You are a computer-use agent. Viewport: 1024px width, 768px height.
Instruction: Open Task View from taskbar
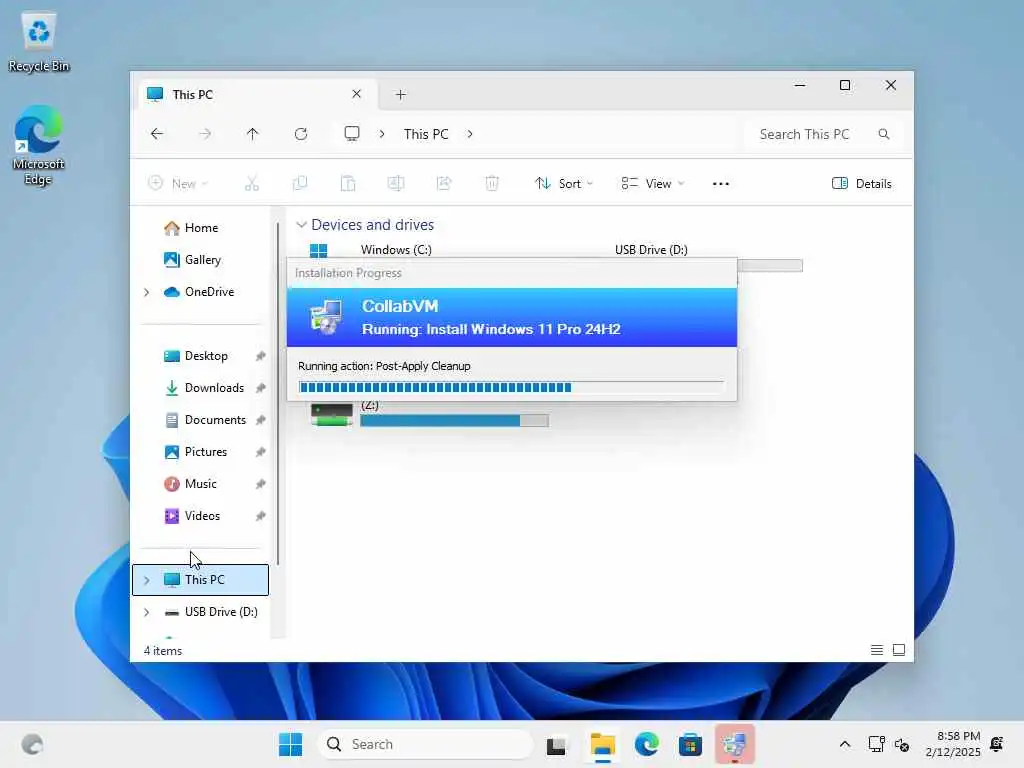[x=556, y=744]
